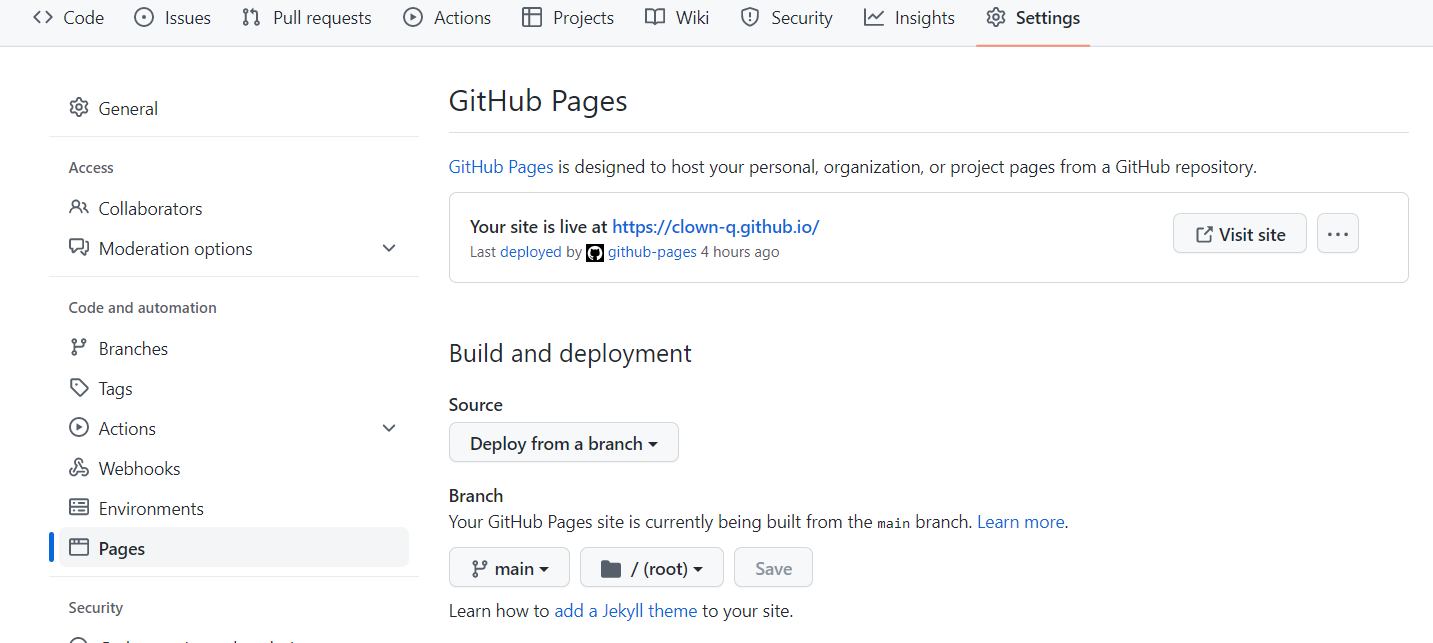1433x643 pixels.
Task: Click the GitHub Pages intro link
Action: 501,167
